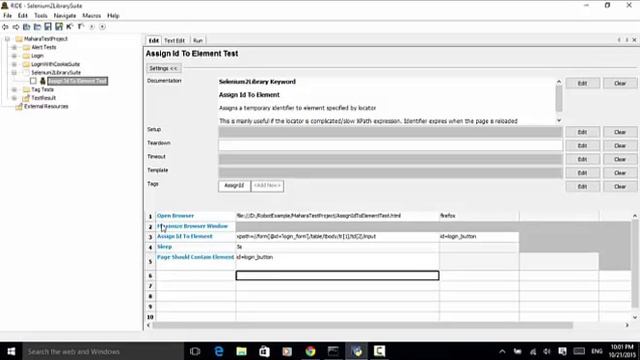Click the volume icon in system tray
The height and width of the screenshot is (360, 640).
[x=547, y=351]
